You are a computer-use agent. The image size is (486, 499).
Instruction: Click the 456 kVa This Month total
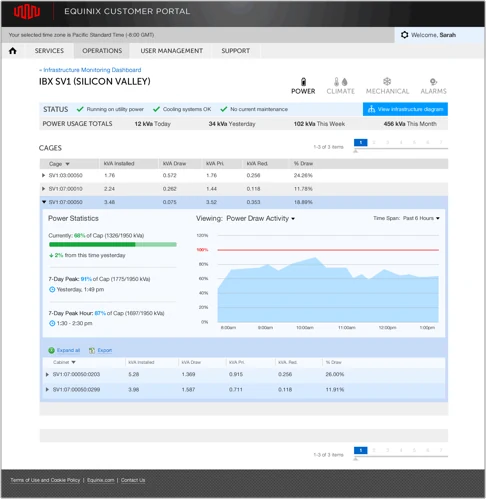pos(410,124)
